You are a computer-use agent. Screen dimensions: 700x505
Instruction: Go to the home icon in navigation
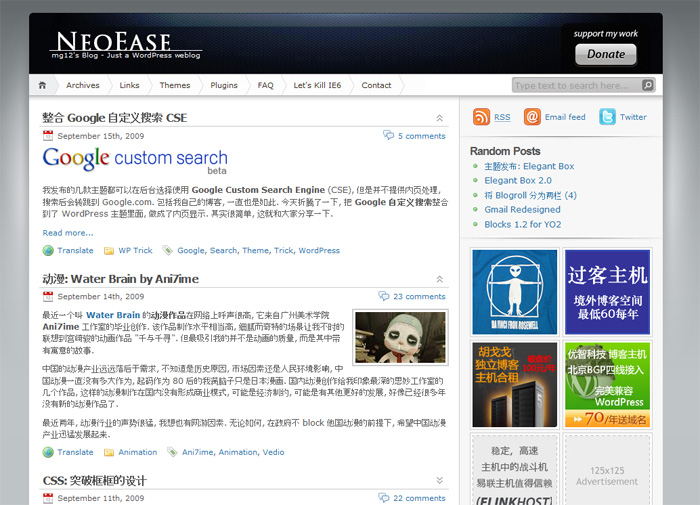[x=42, y=85]
